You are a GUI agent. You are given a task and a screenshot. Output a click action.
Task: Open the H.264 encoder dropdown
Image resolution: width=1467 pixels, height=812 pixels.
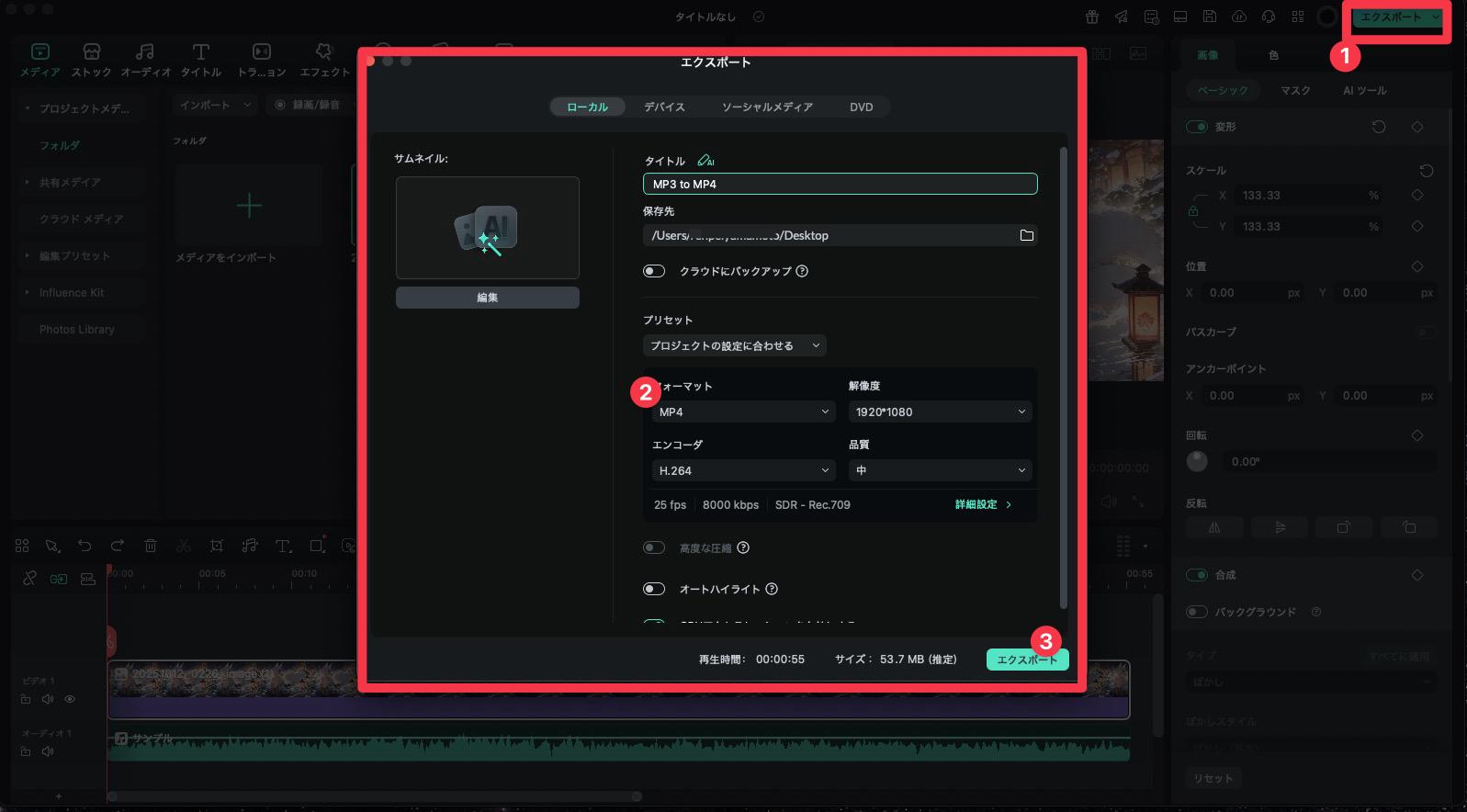[x=743, y=470]
